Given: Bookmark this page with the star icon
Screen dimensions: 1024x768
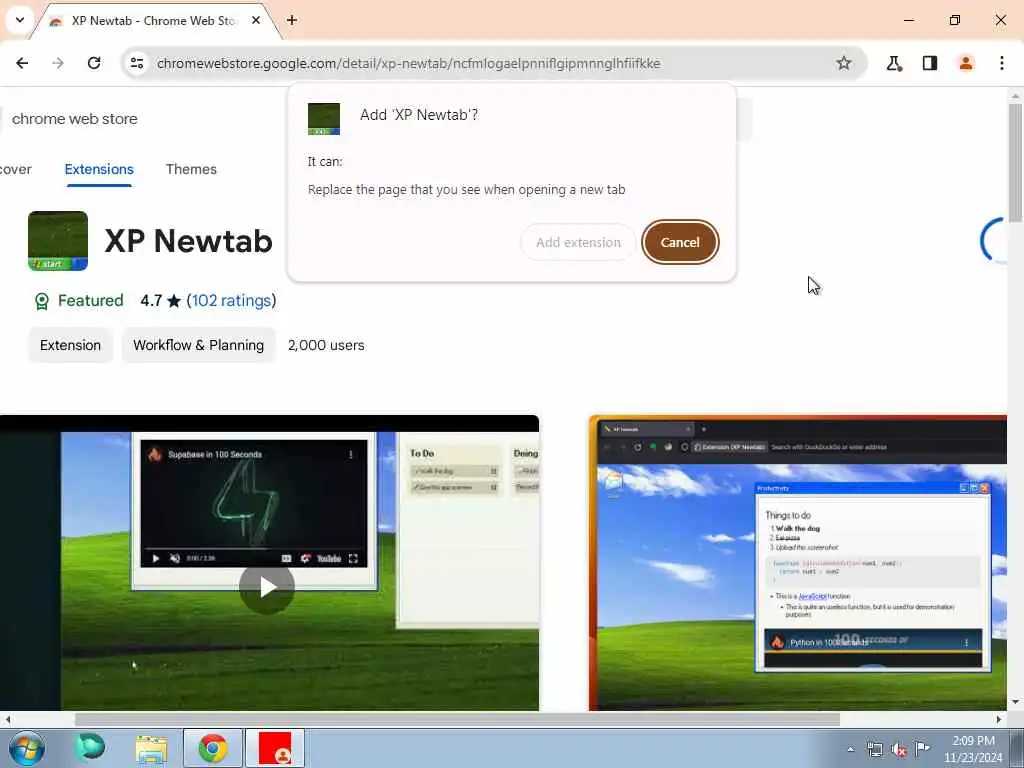Looking at the screenshot, I should (x=844, y=63).
